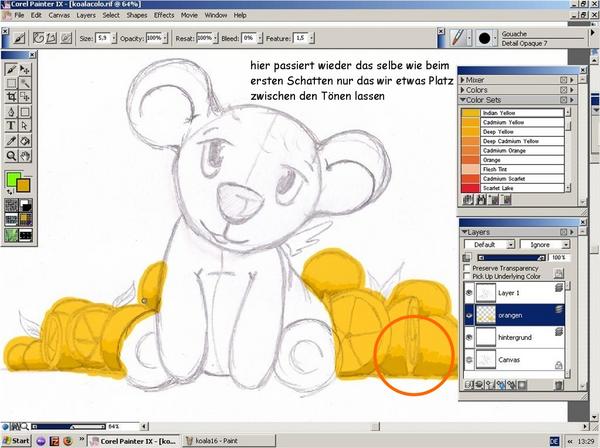Delete layer with the trash icon
This screenshot has height=448, width=600.
pyautogui.click(x=559, y=384)
